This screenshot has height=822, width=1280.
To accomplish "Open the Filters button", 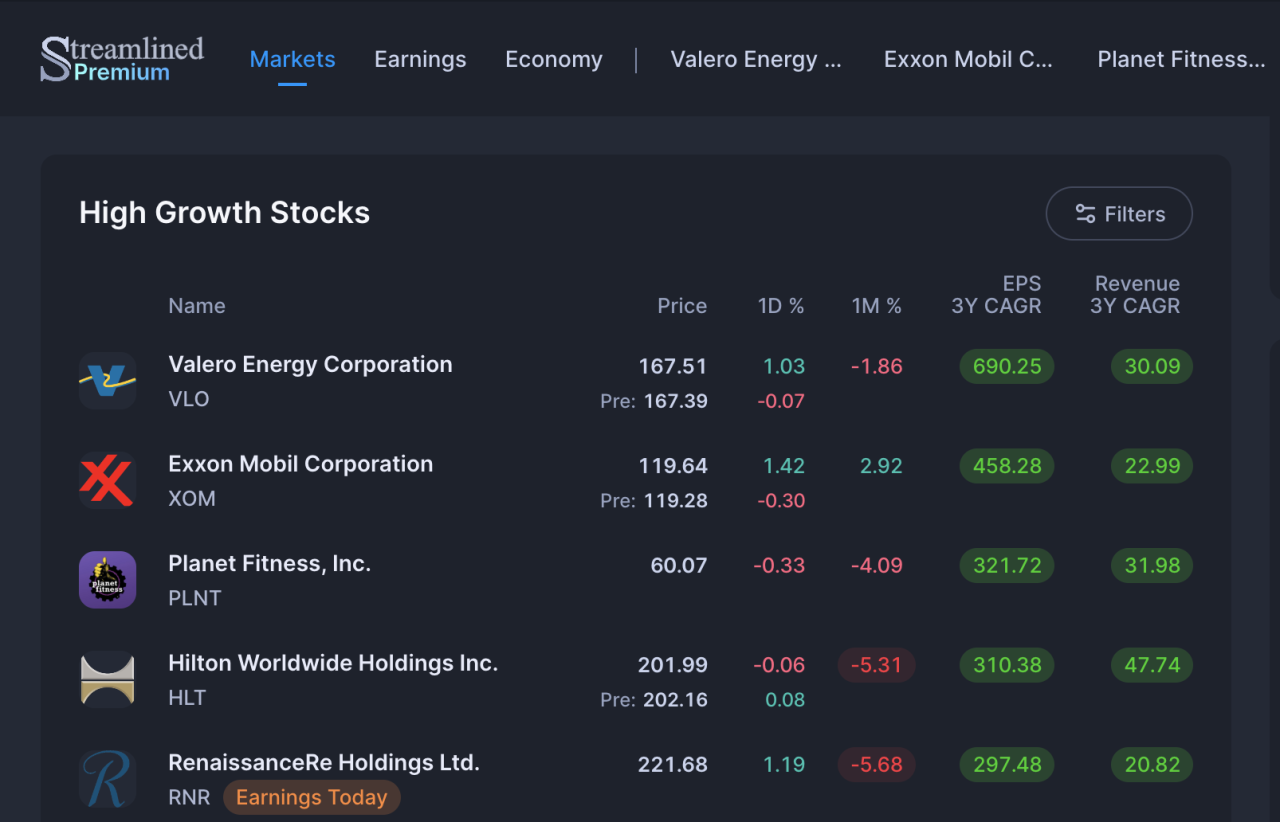I will coord(1119,214).
